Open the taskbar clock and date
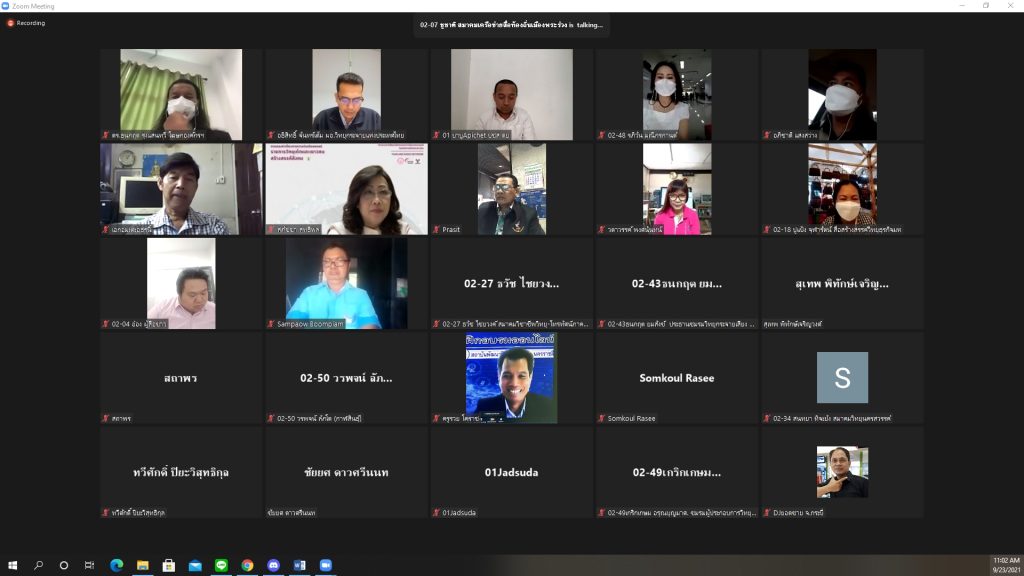This screenshot has width=1024, height=576. point(1004,565)
